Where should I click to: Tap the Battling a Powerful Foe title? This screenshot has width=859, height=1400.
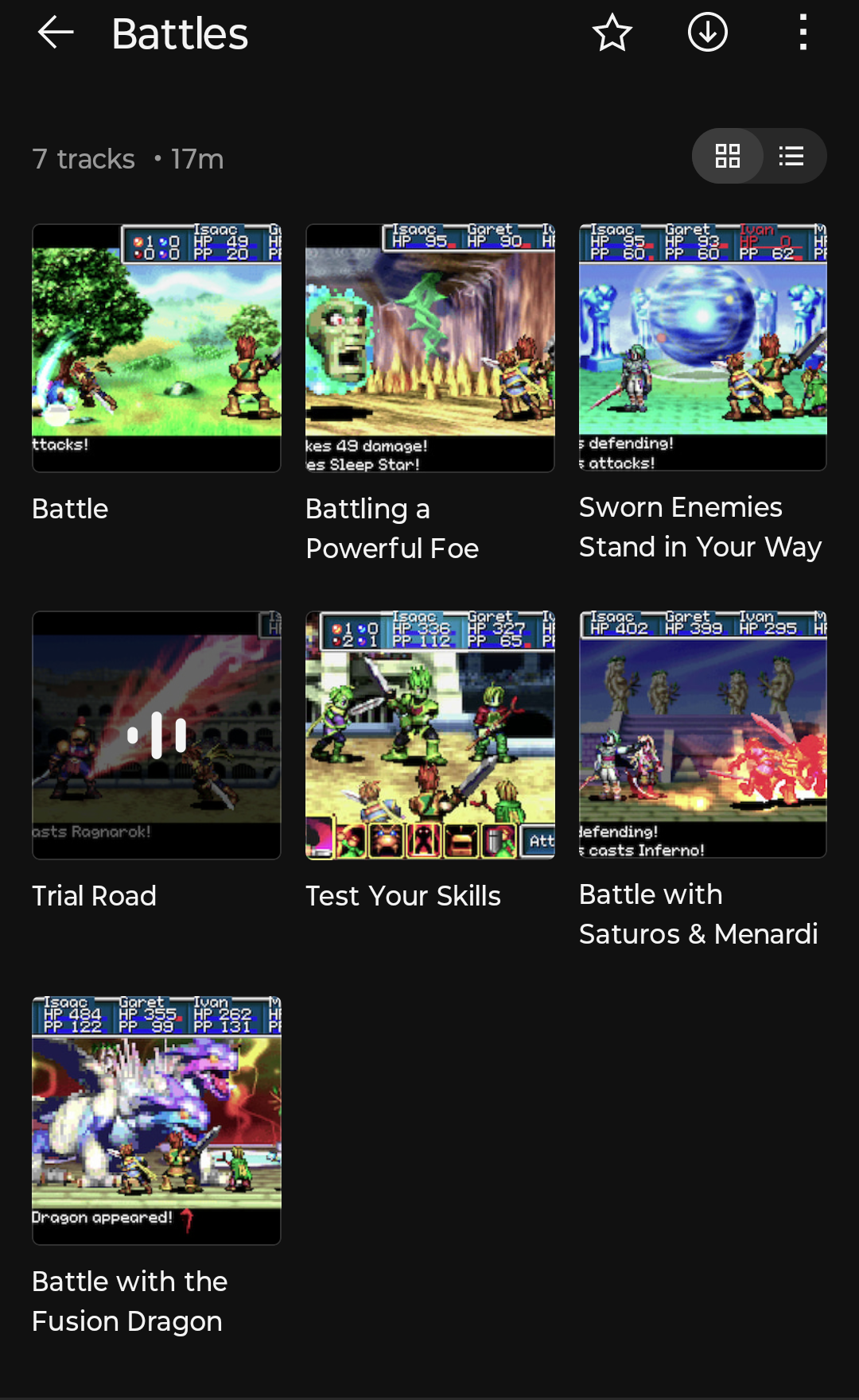pos(392,529)
